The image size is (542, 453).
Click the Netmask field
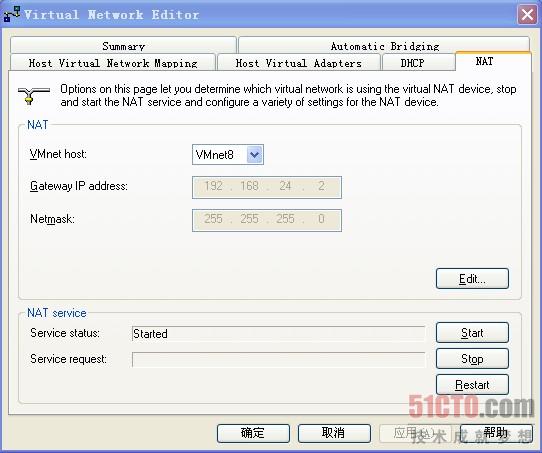267,220
